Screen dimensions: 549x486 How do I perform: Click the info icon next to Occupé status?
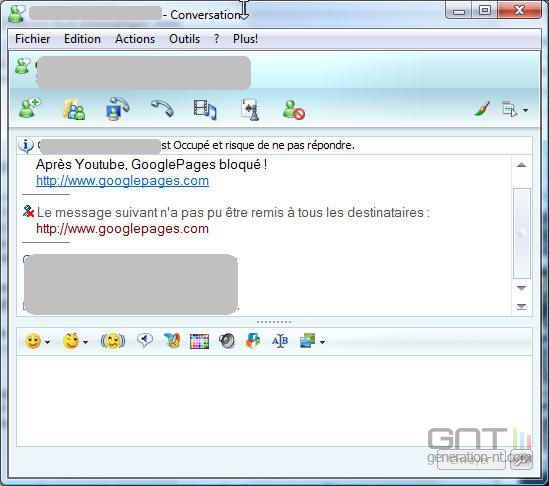tap(26, 145)
